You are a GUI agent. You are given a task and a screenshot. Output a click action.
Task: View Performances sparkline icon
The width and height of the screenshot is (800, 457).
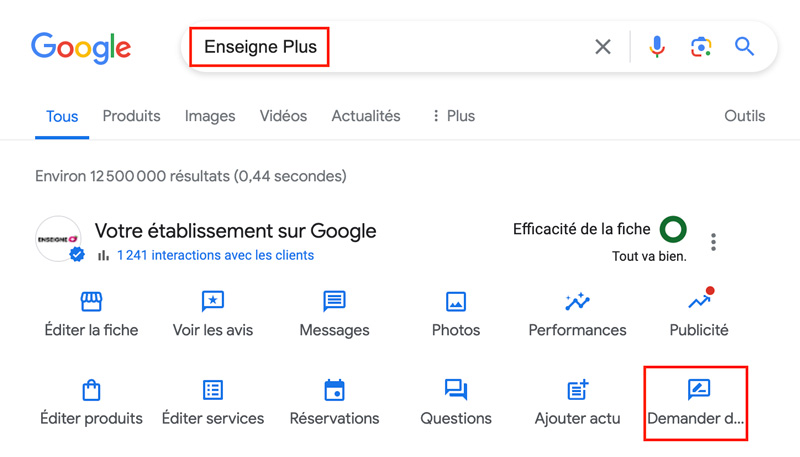(577, 301)
